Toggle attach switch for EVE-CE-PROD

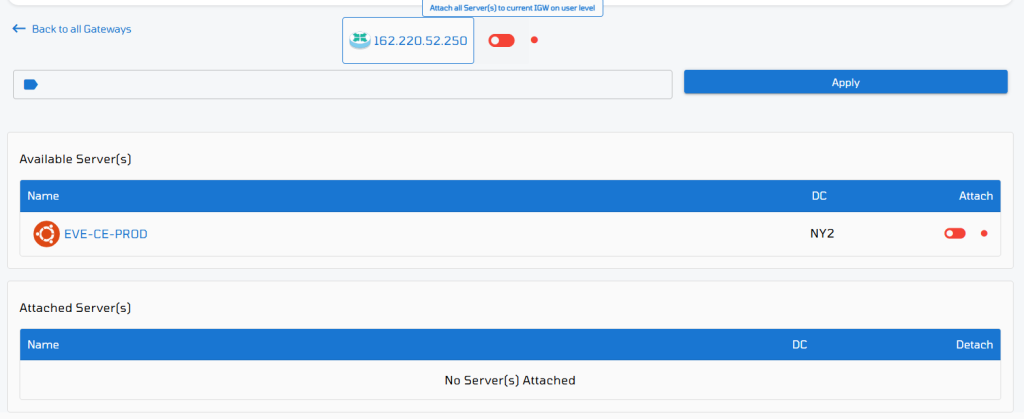tap(955, 234)
